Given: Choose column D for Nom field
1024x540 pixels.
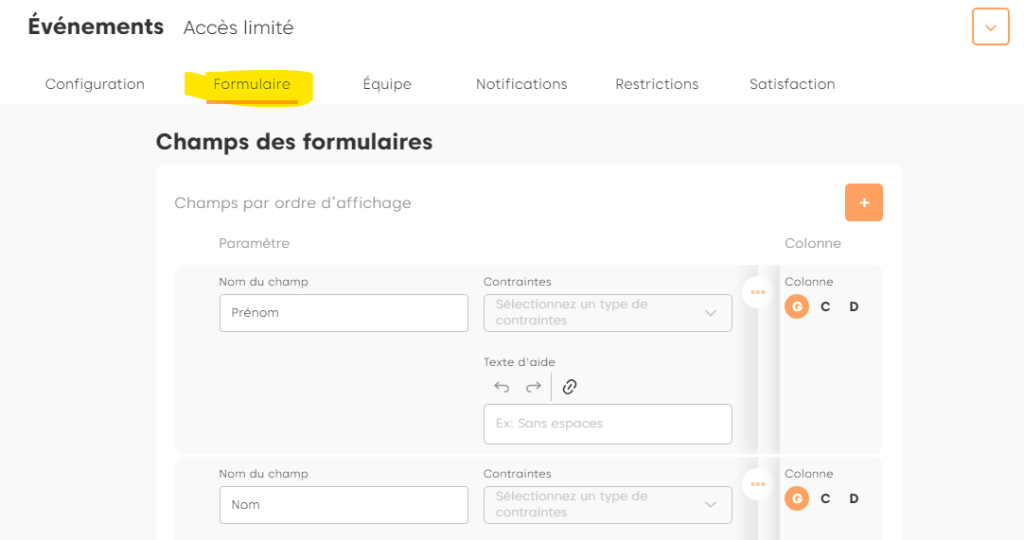Looking at the screenshot, I should click(x=854, y=498).
